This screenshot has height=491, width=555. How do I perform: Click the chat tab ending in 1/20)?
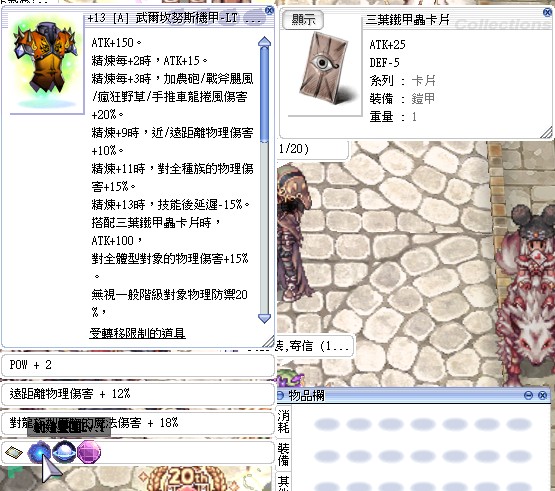tap(313, 149)
